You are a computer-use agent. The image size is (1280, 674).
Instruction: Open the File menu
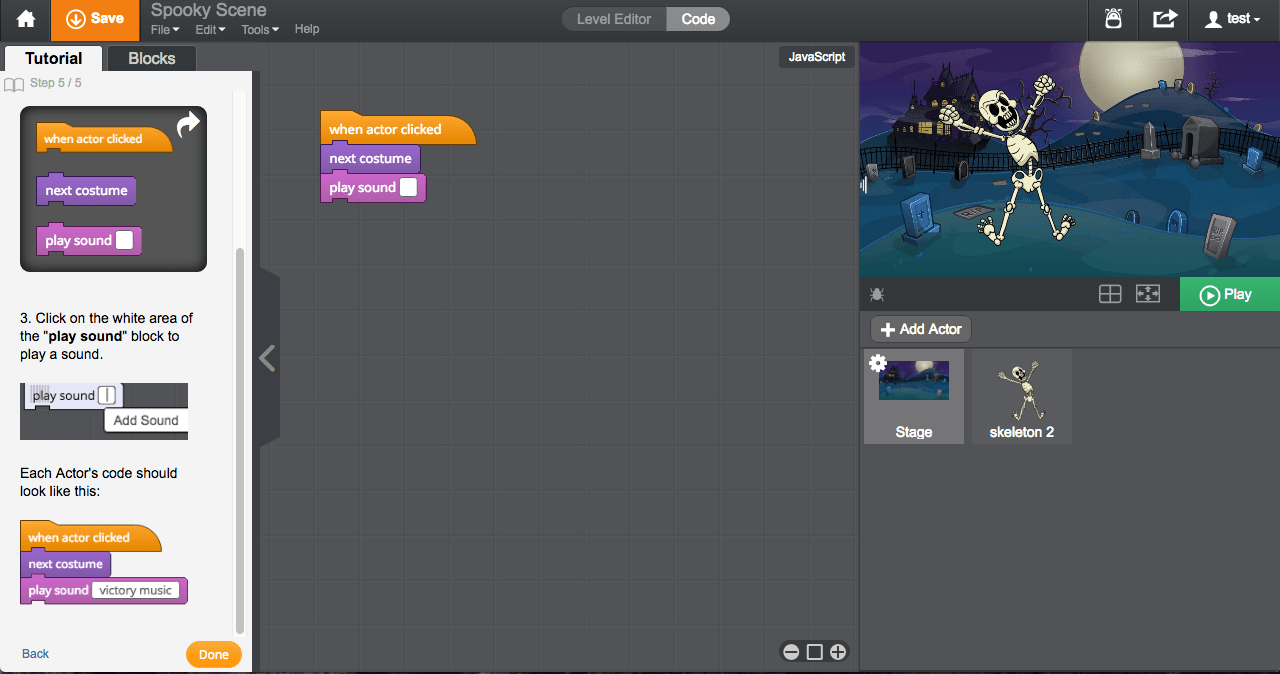[165, 29]
